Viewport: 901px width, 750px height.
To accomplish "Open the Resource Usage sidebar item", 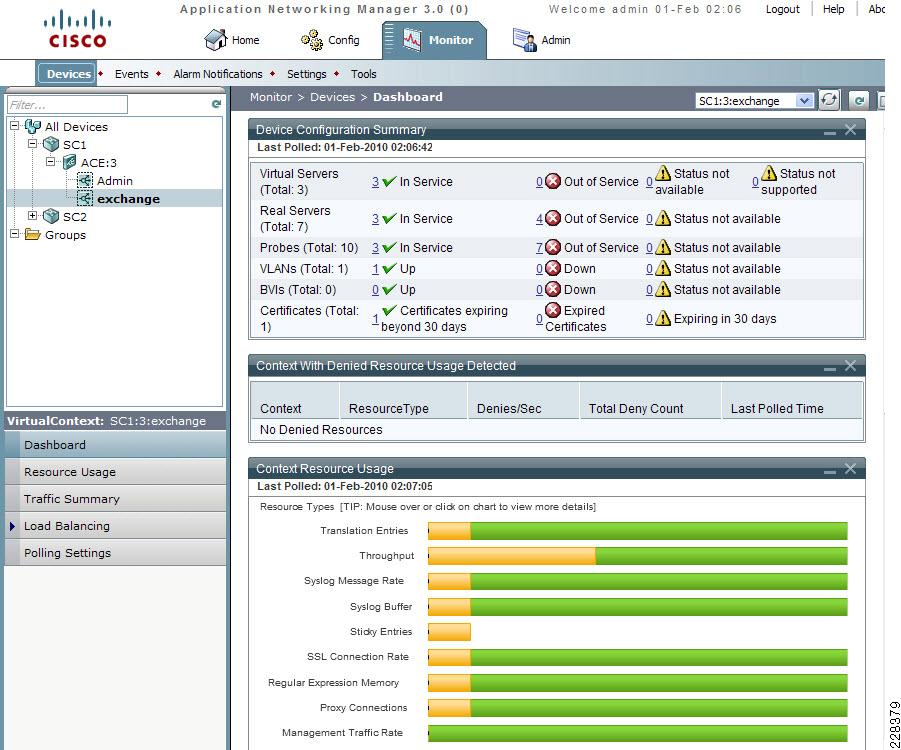I will [115, 472].
